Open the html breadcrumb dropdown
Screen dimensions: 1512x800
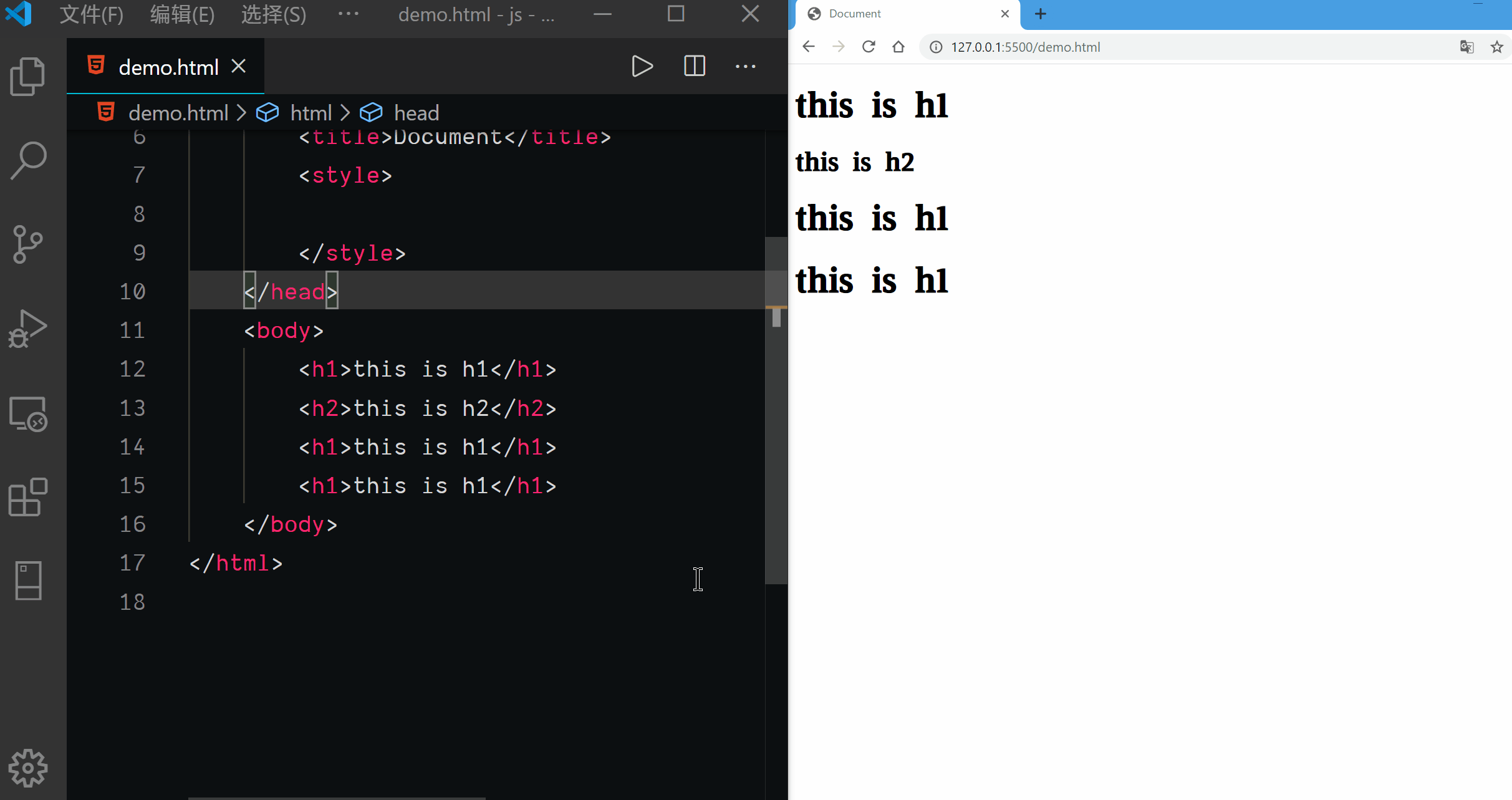[x=311, y=113]
